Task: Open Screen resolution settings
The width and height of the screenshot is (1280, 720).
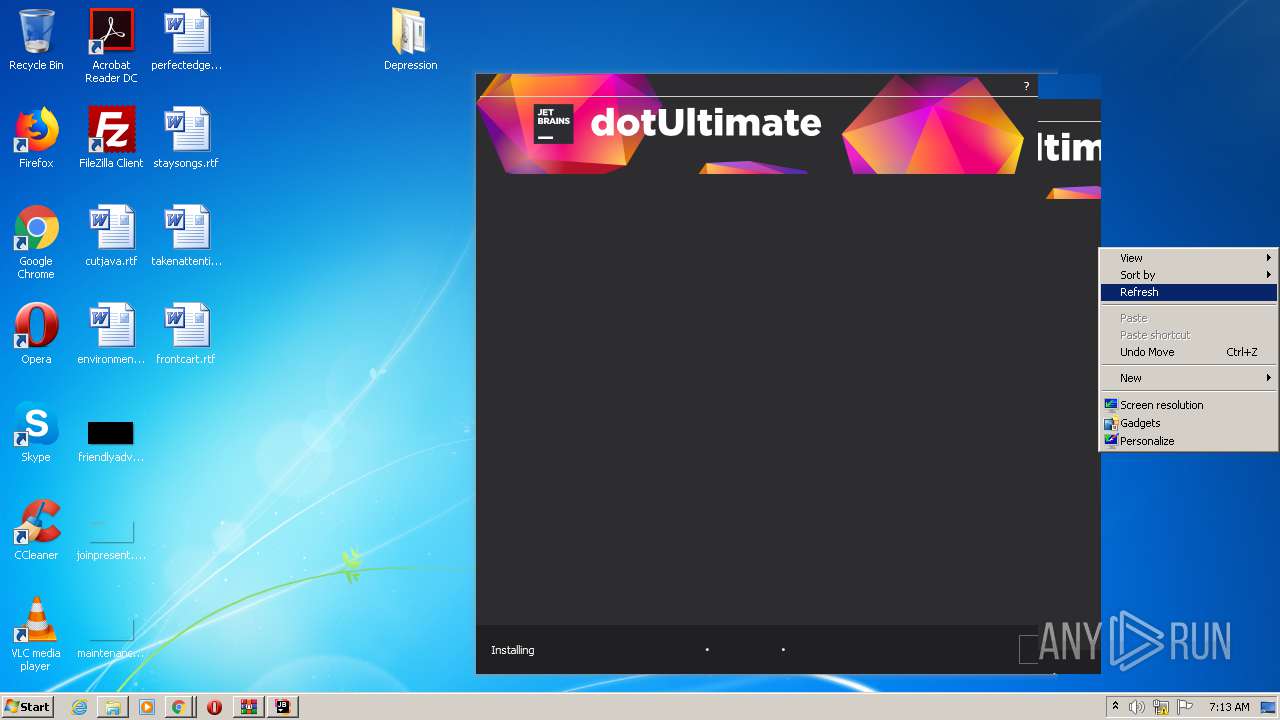Action: [1188, 405]
